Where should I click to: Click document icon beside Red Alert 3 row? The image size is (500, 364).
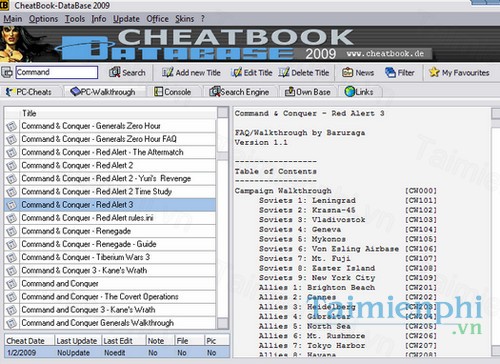[12, 205]
